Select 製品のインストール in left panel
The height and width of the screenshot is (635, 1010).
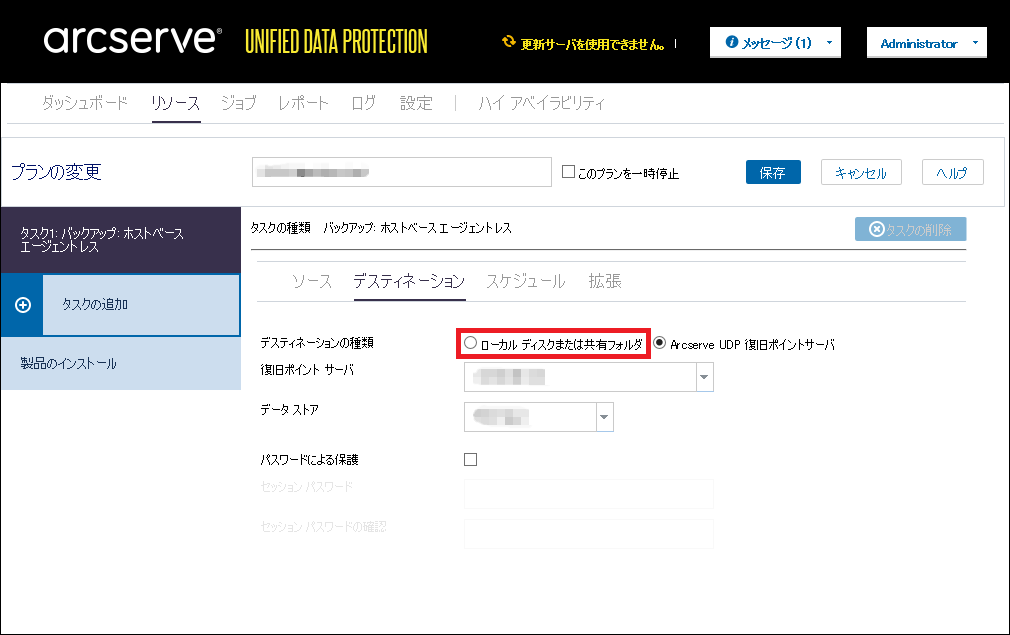(x=69, y=364)
